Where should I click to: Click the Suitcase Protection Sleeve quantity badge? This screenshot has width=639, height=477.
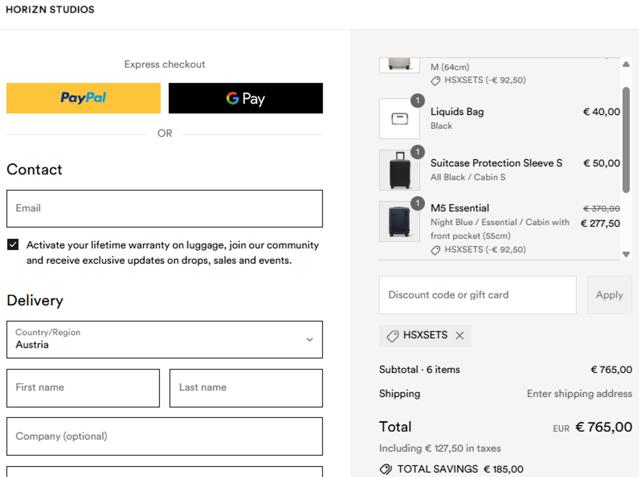pyautogui.click(x=417, y=152)
